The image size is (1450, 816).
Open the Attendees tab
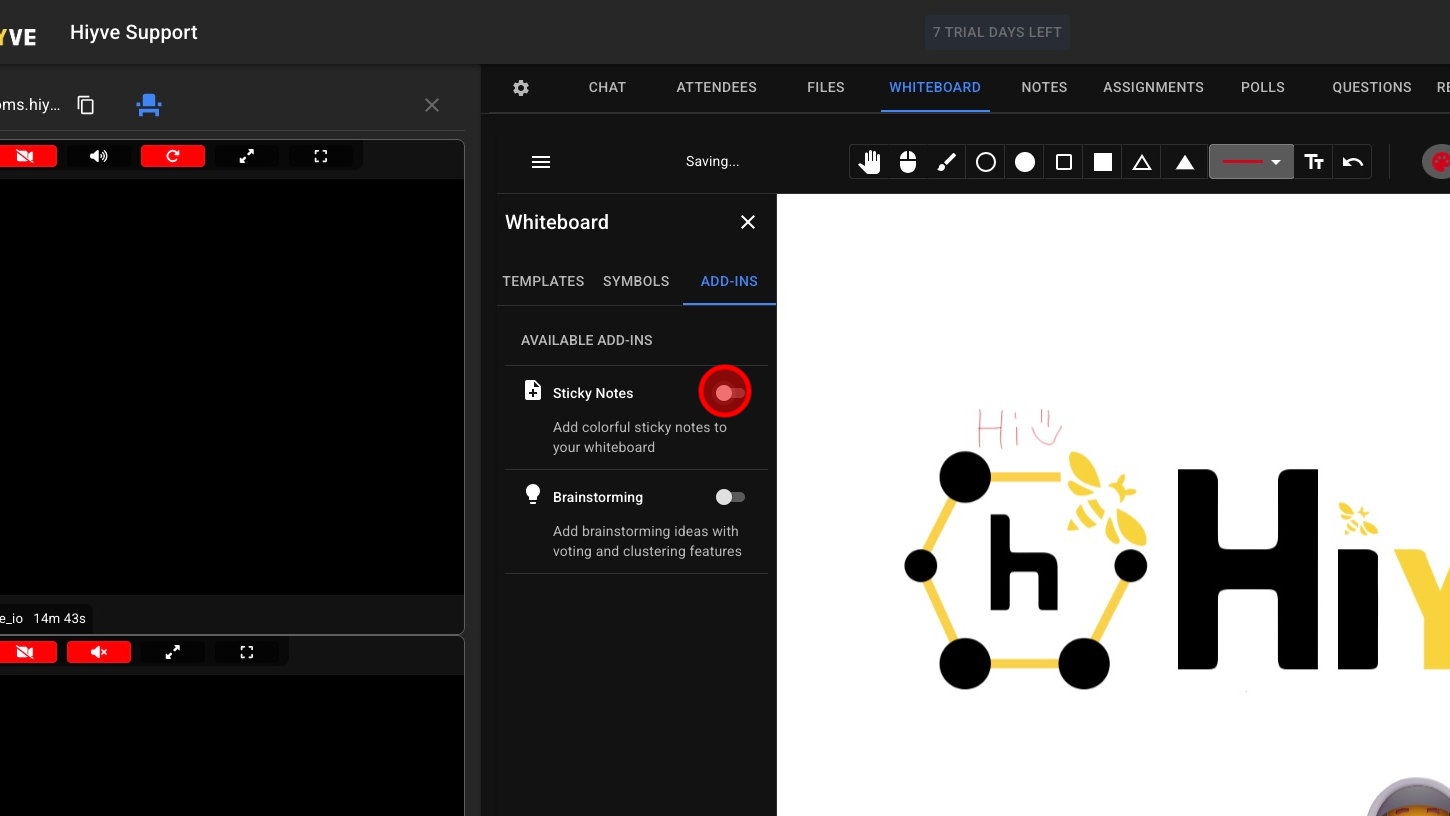(x=716, y=87)
